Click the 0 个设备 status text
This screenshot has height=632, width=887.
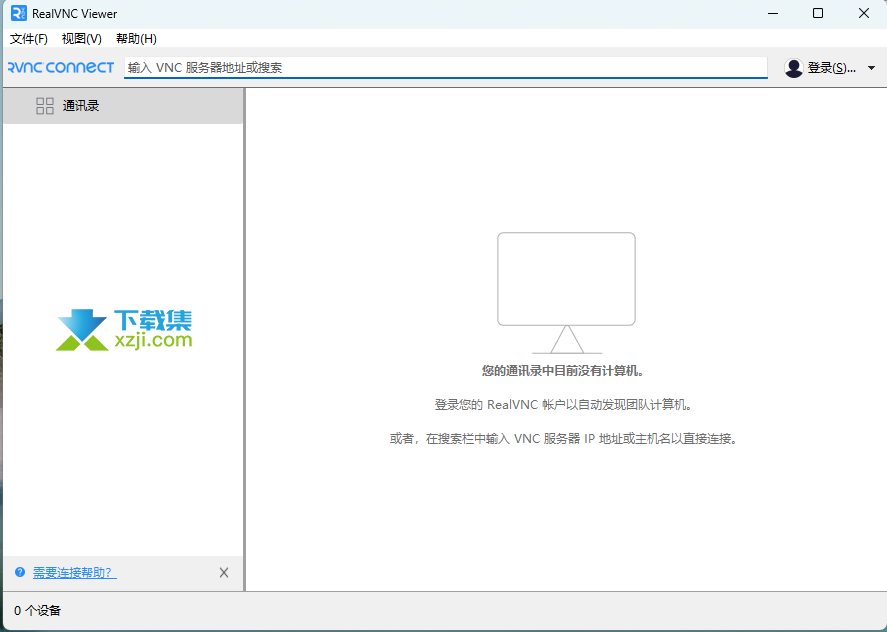37,610
